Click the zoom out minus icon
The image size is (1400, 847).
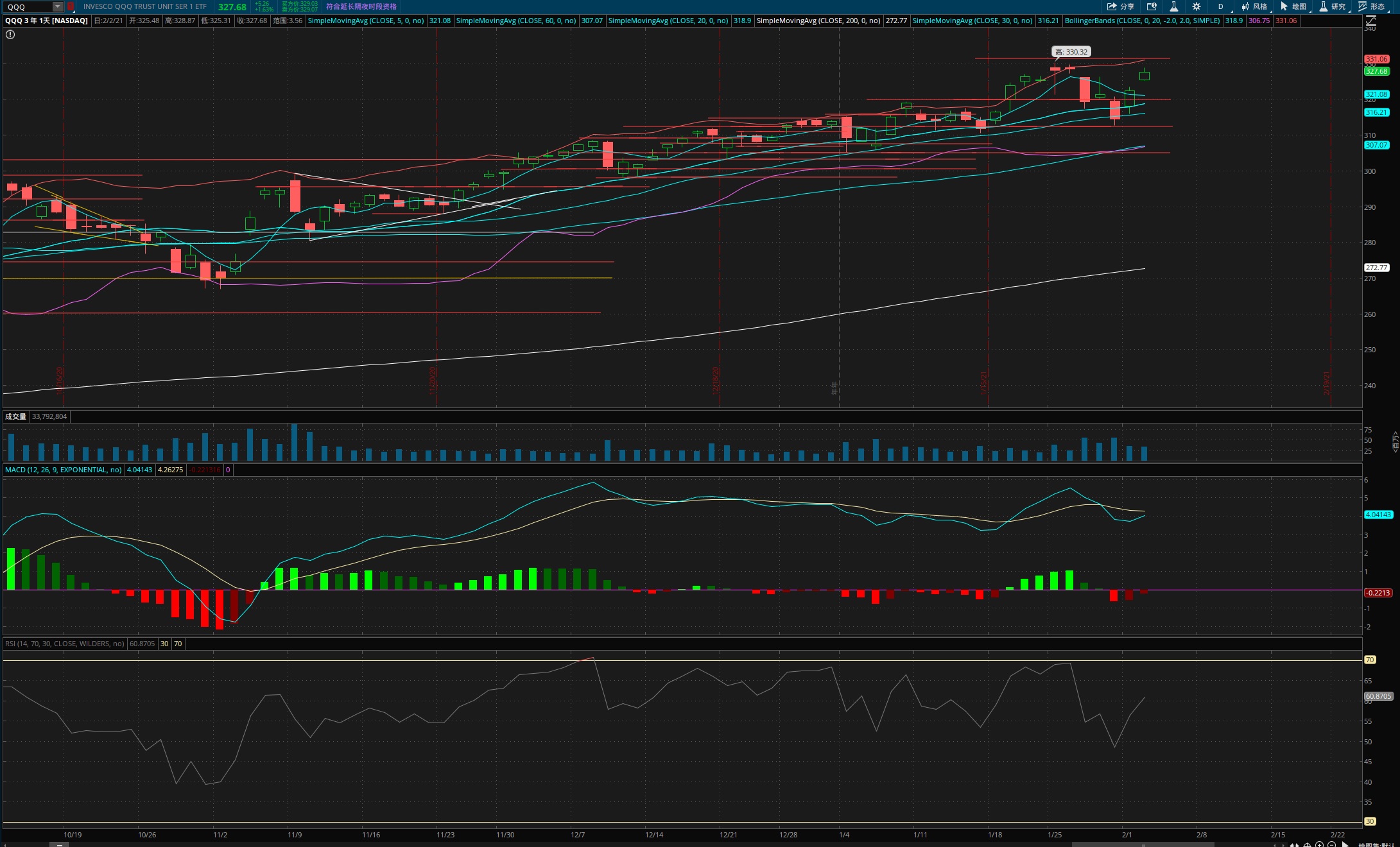pyautogui.click(x=1331, y=844)
